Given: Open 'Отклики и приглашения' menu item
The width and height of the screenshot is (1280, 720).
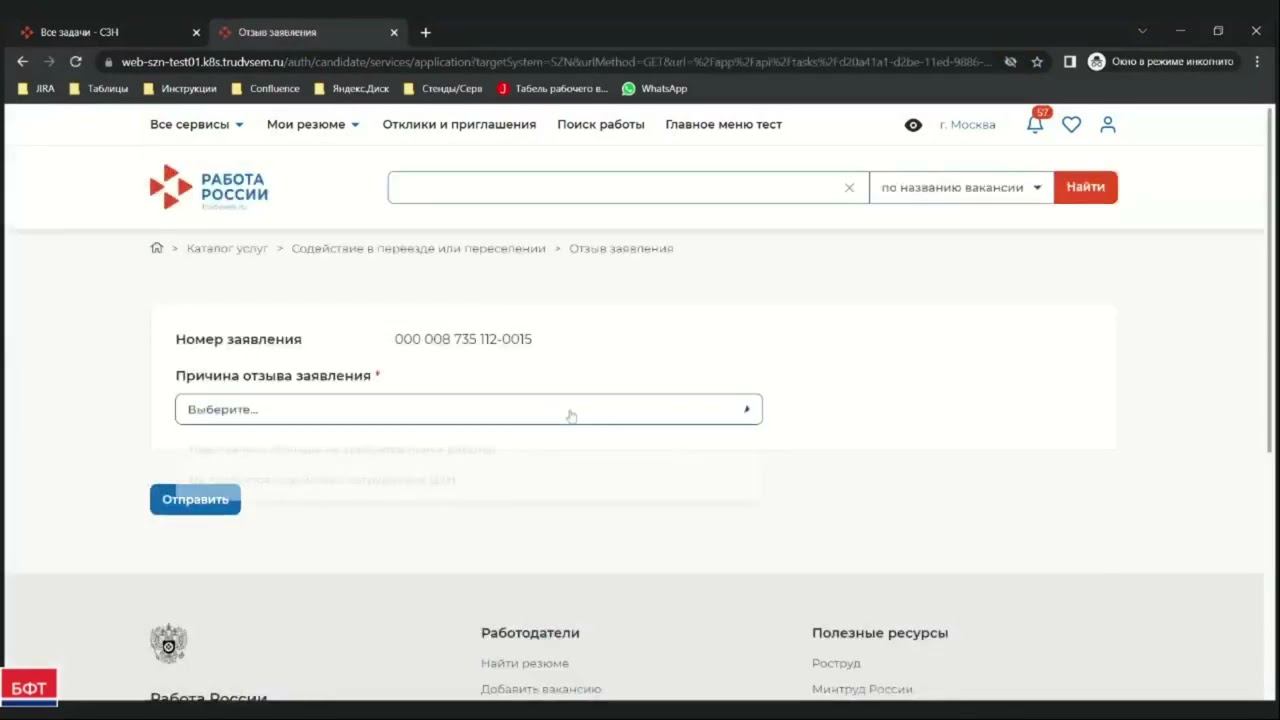Looking at the screenshot, I should pos(459,125).
